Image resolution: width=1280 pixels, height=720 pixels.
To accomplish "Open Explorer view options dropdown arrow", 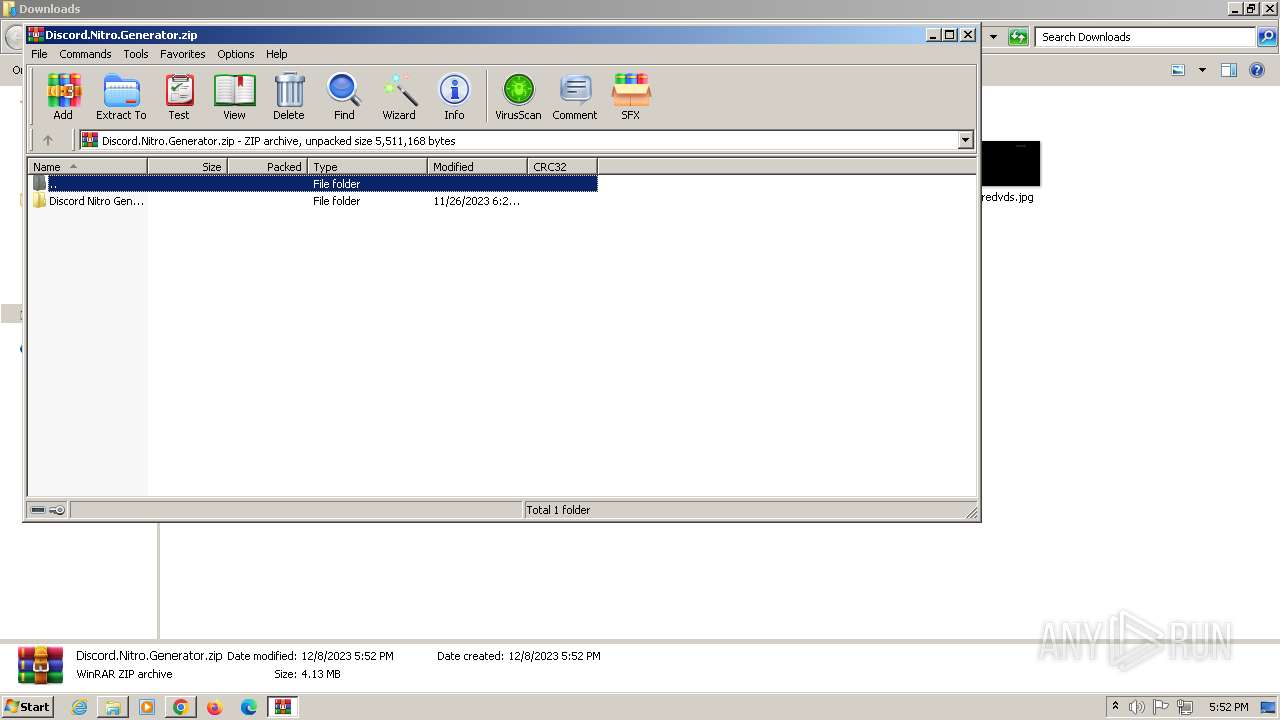I will pos(1202,70).
